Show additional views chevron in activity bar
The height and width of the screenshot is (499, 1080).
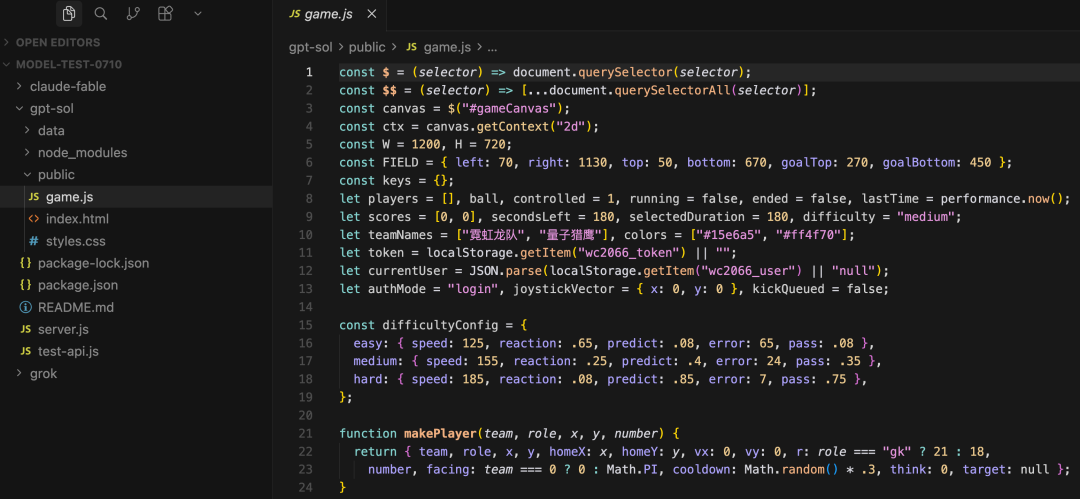[x=198, y=13]
